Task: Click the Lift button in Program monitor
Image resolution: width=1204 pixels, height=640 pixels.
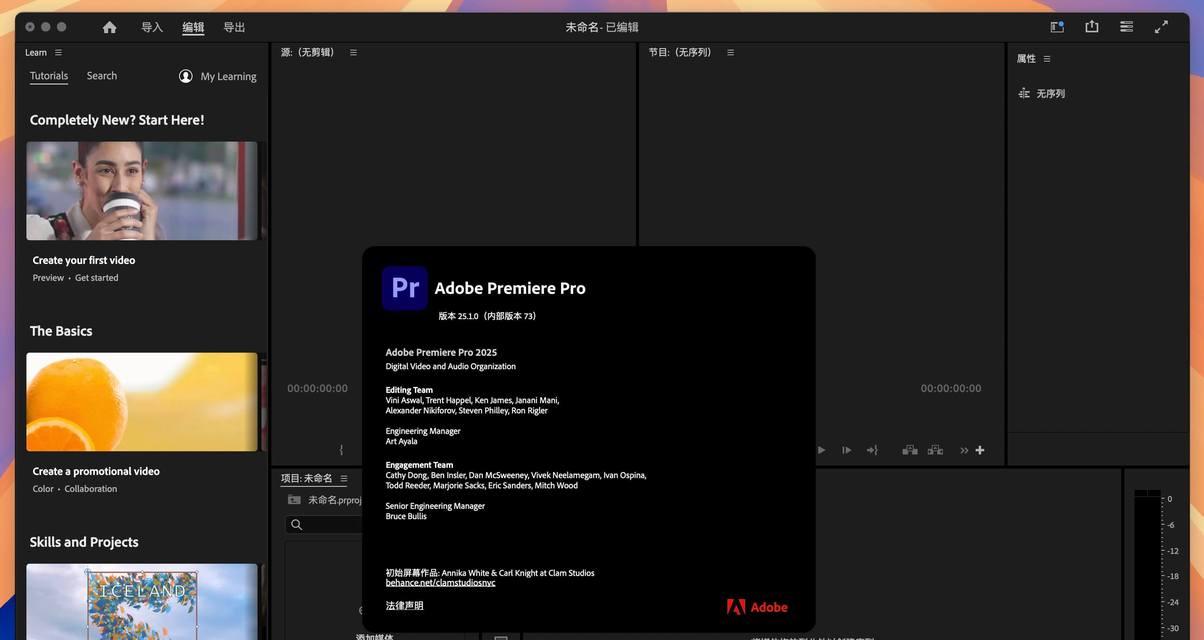Action: pyautogui.click(x=910, y=450)
